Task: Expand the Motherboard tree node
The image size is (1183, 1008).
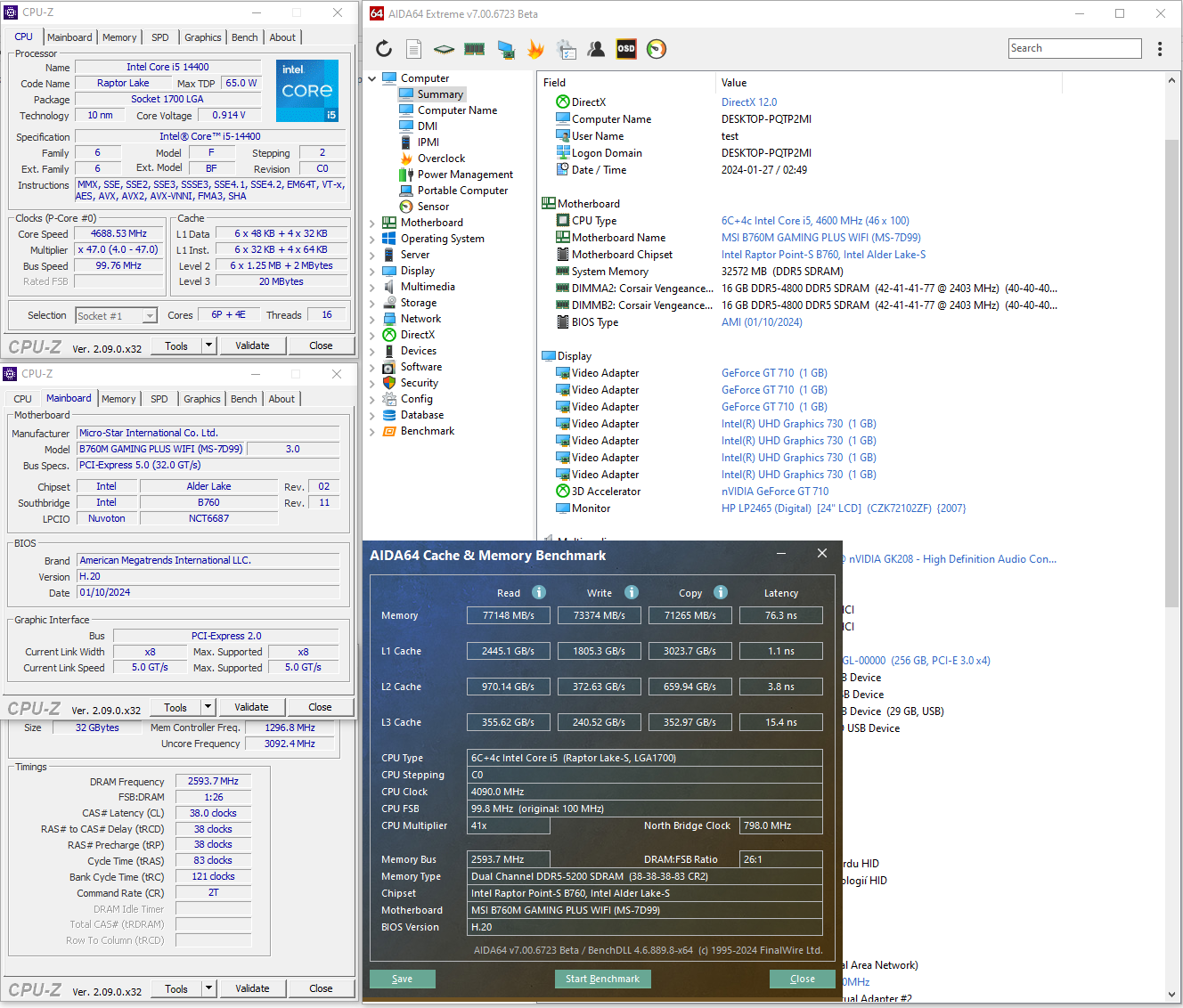Action: 372,223
